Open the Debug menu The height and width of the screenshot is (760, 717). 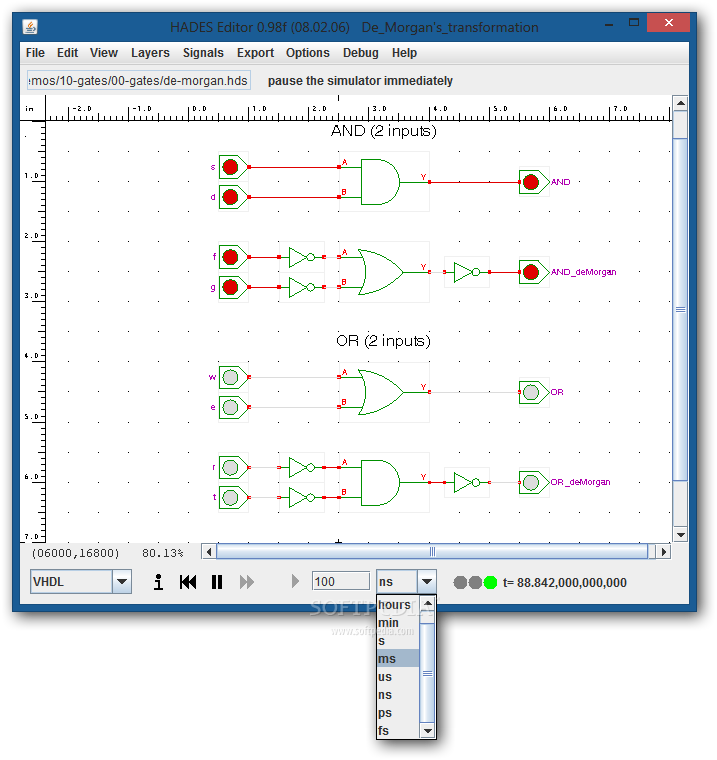click(361, 53)
